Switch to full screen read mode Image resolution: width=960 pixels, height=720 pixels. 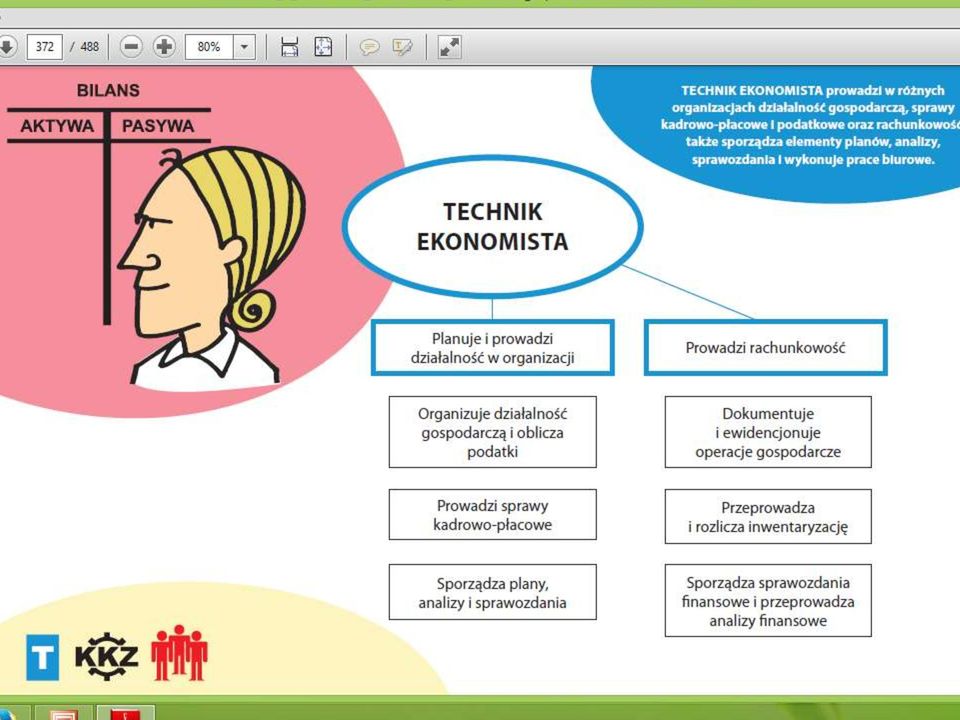coord(449,47)
